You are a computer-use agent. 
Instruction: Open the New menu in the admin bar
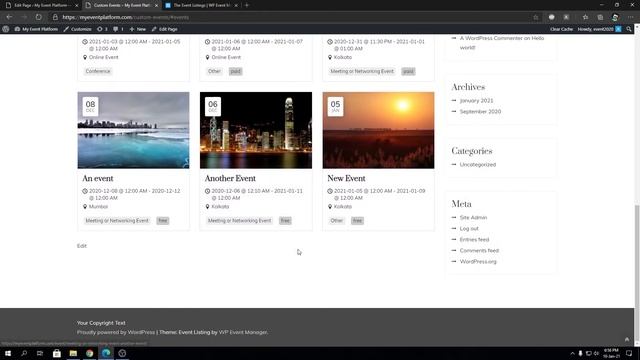point(138,29)
